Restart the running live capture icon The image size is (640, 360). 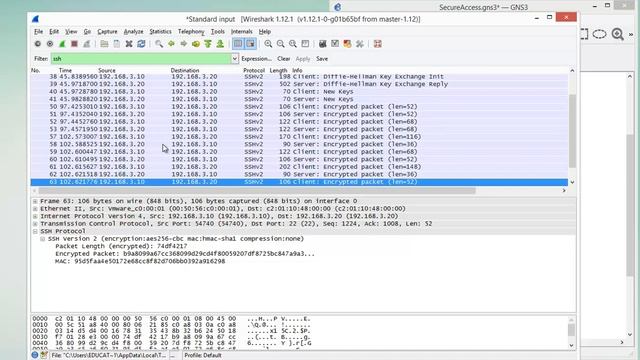coord(87,44)
